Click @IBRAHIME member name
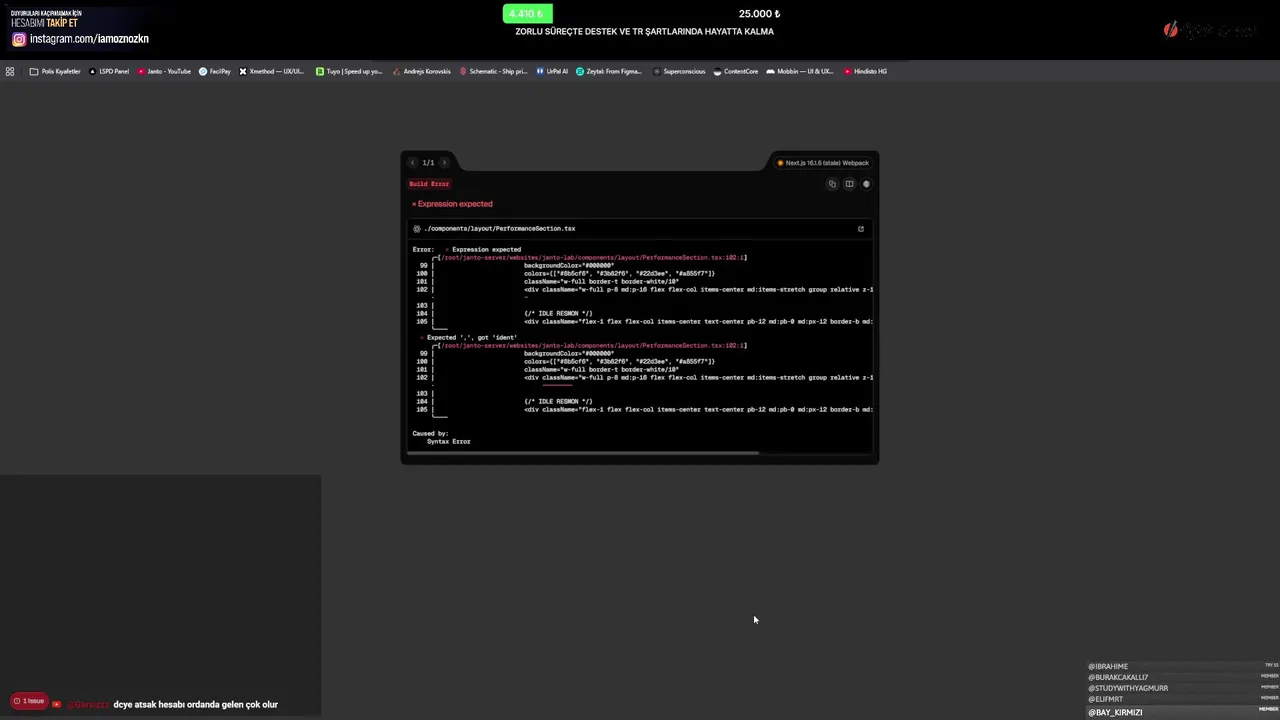1280x720 pixels. [x=1108, y=666]
